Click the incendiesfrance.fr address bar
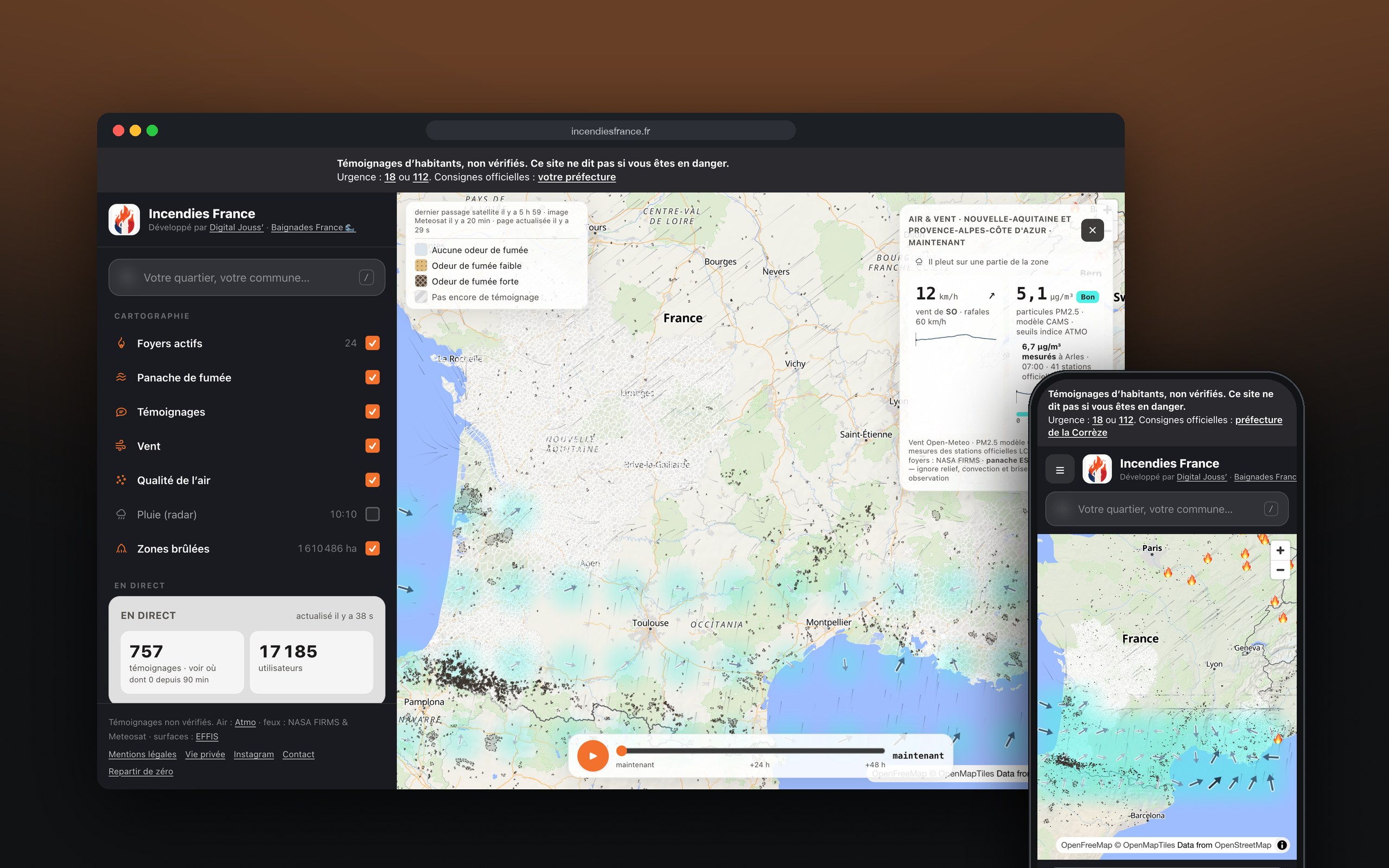This screenshot has width=1389, height=868. point(611,131)
